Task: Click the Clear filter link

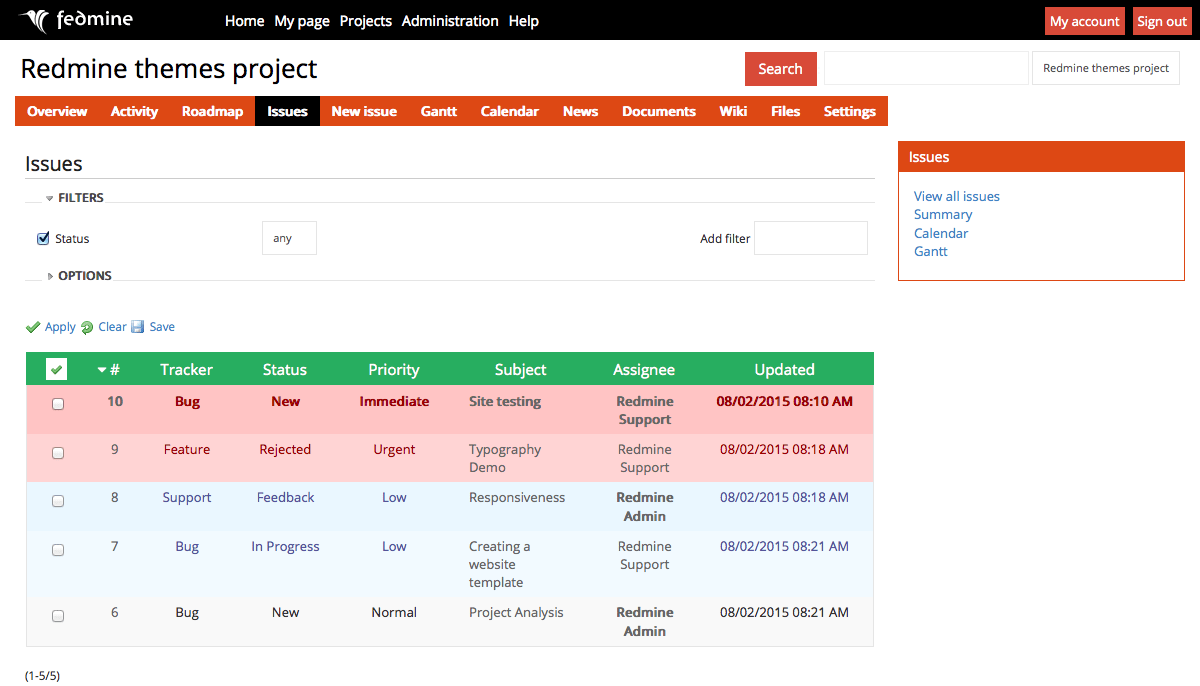Action: [x=112, y=327]
